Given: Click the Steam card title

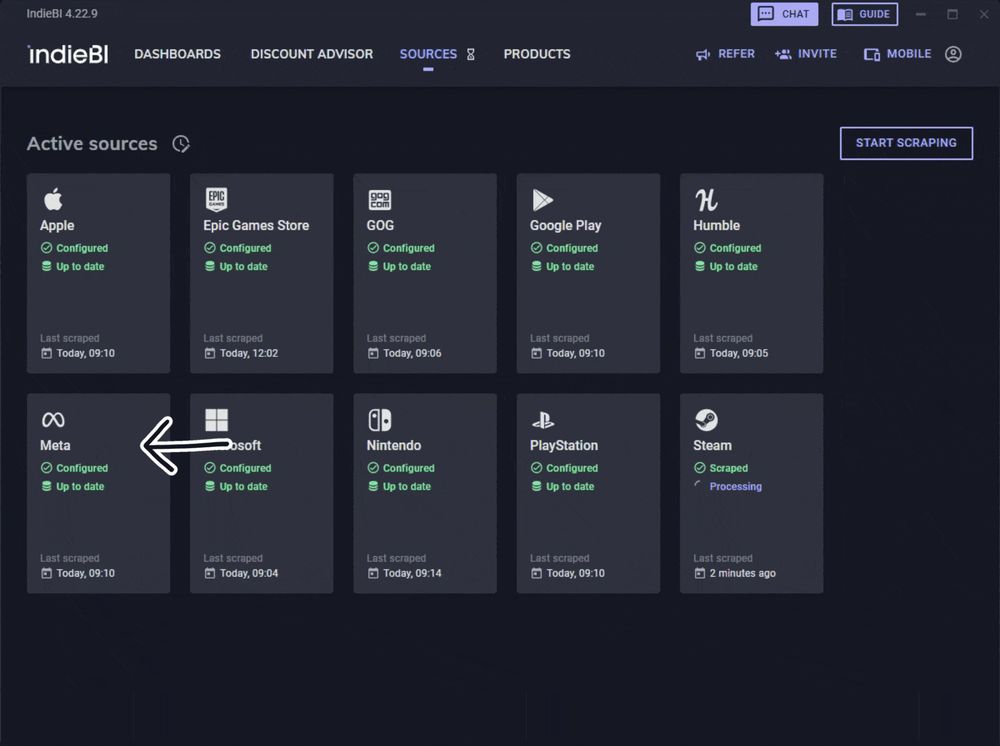Looking at the screenshot, I should (712, 445).
